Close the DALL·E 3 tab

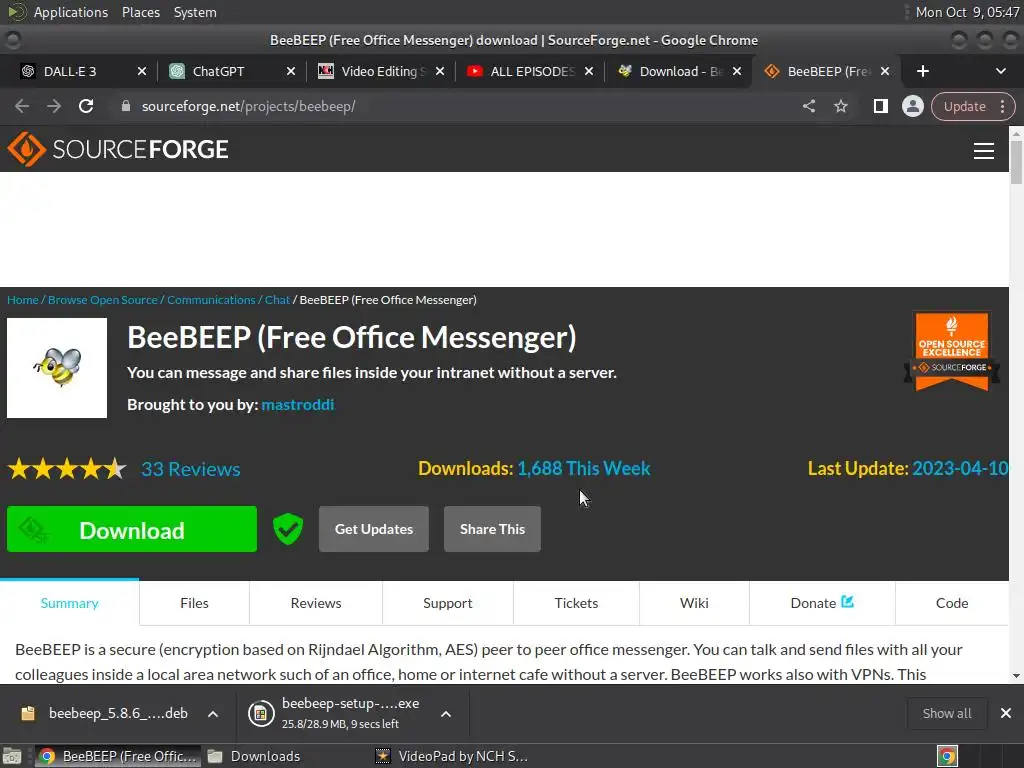click(x=142, y=71)
